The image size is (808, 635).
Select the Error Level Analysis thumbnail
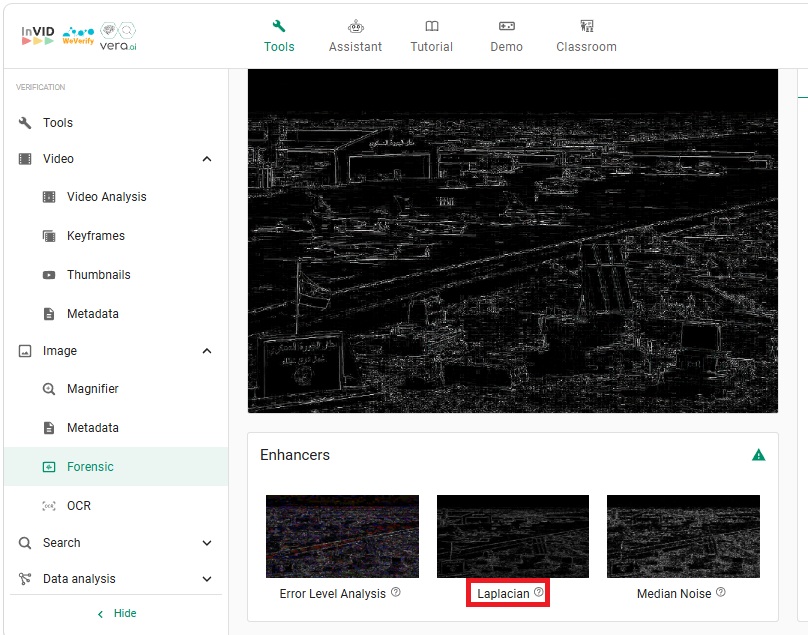coord(342,536)
